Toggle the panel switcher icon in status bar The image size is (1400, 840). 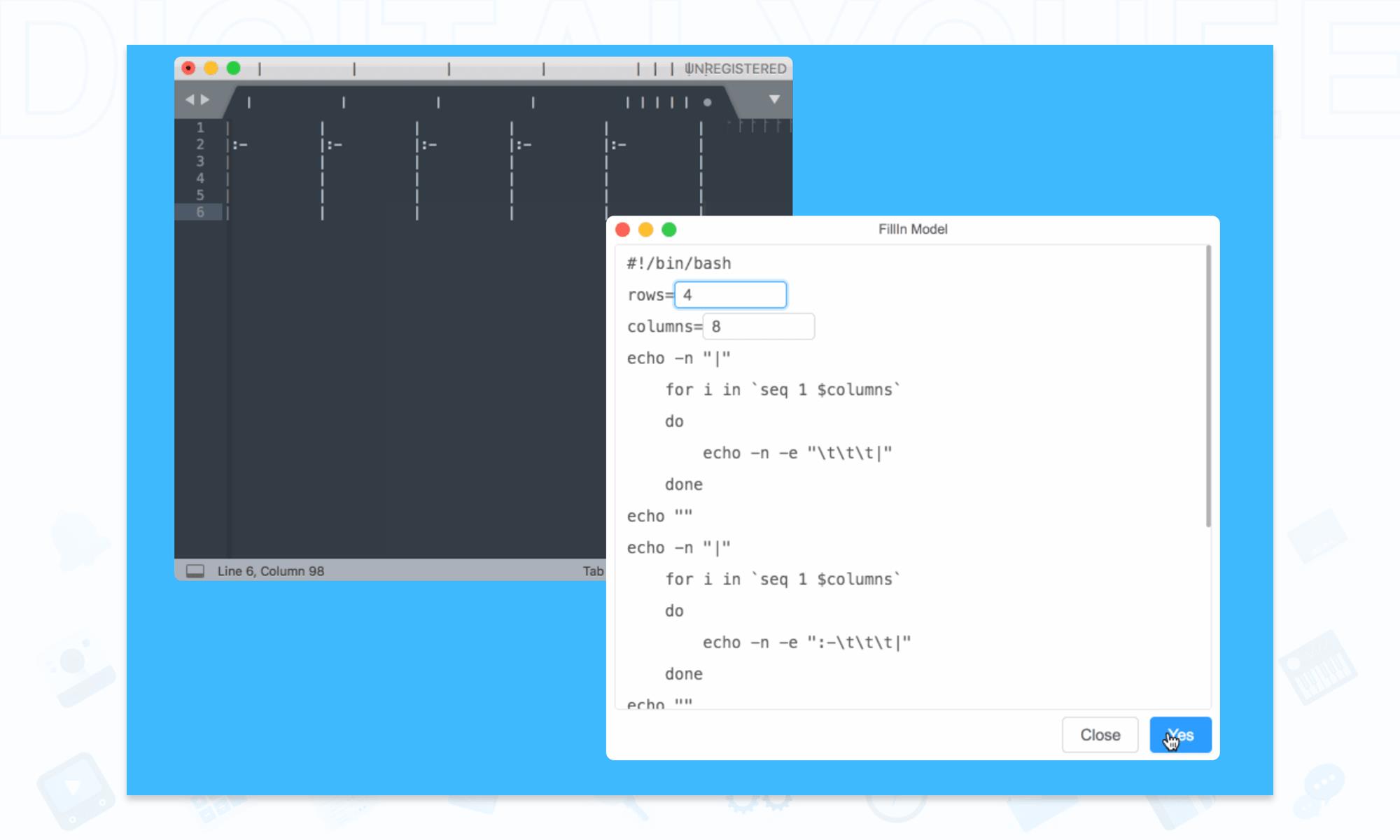tap(195, 571)
